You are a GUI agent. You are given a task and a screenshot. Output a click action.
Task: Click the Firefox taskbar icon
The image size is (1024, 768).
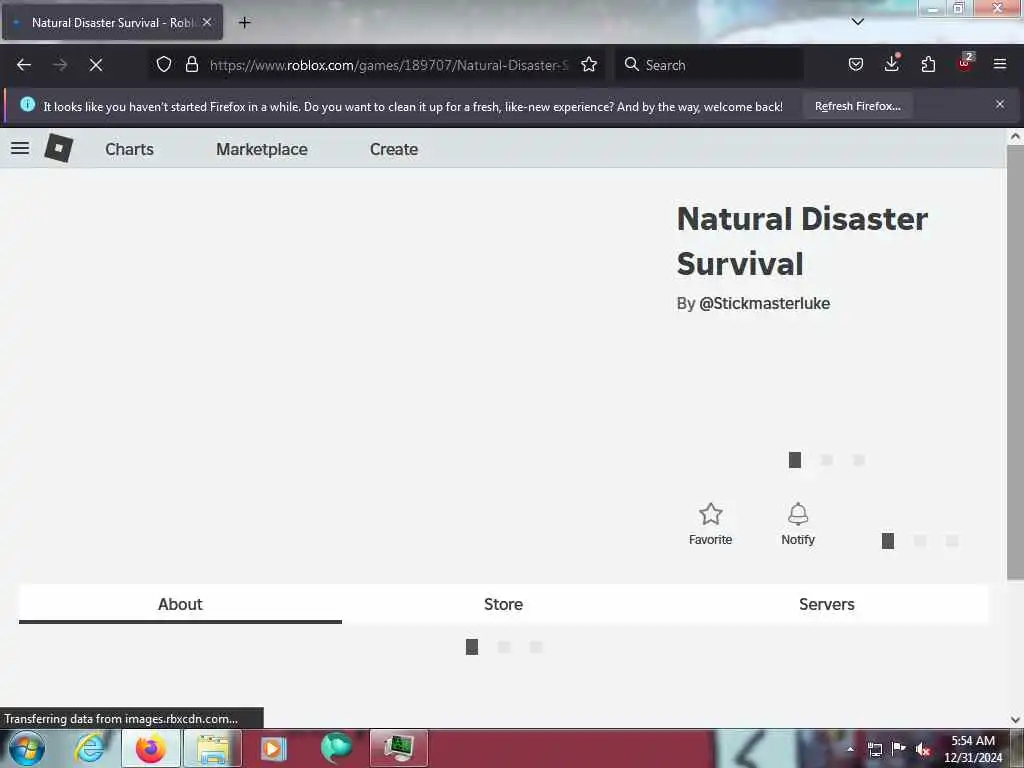[x=150, y=748]
